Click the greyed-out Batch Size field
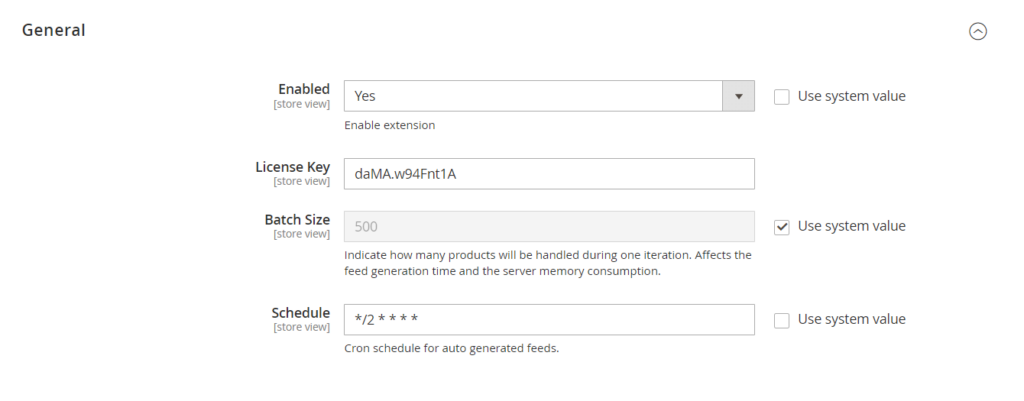This screenshot has height=401, width=1024. [x=548, y=227]
